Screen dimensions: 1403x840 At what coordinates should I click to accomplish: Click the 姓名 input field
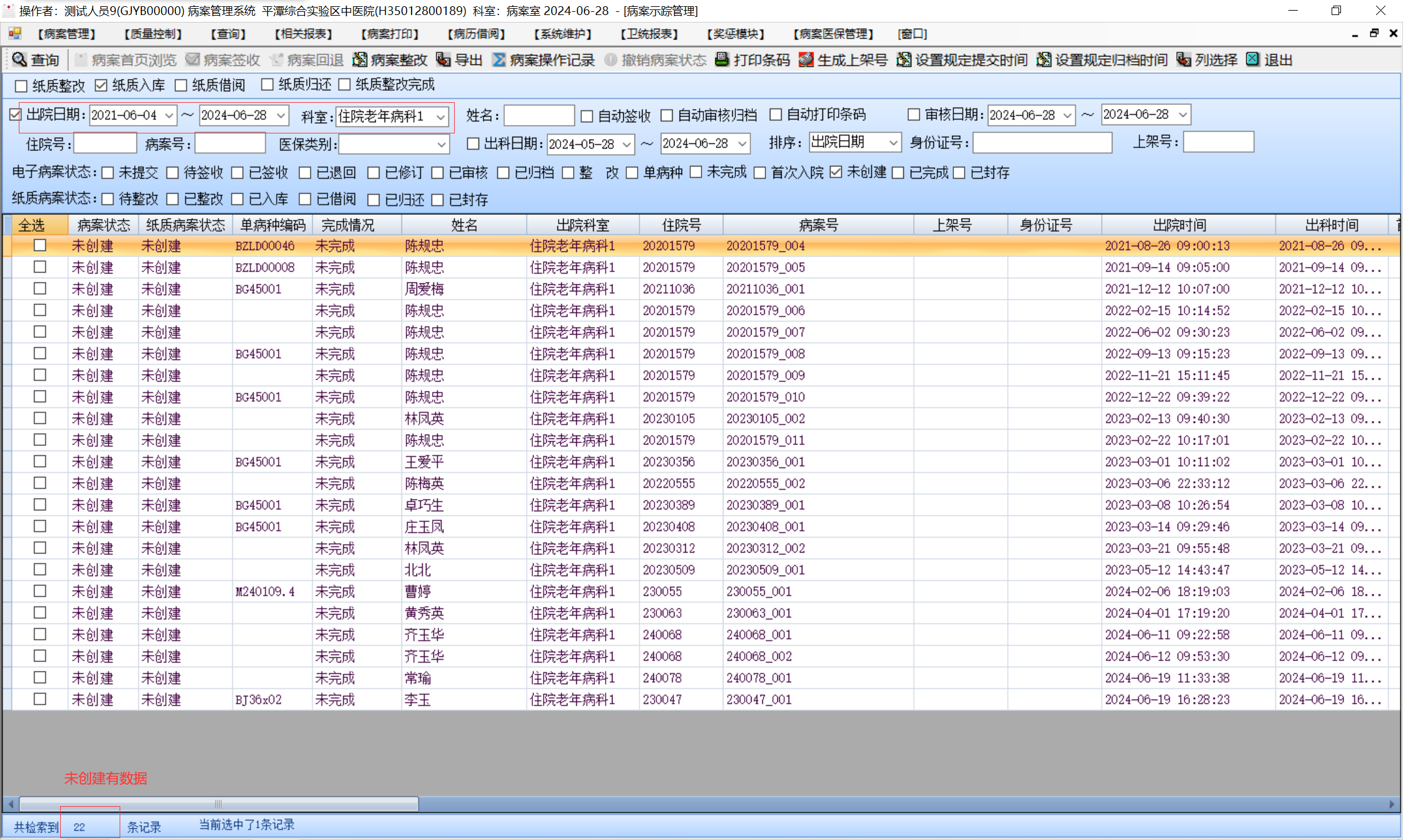[x=539, y=116]
